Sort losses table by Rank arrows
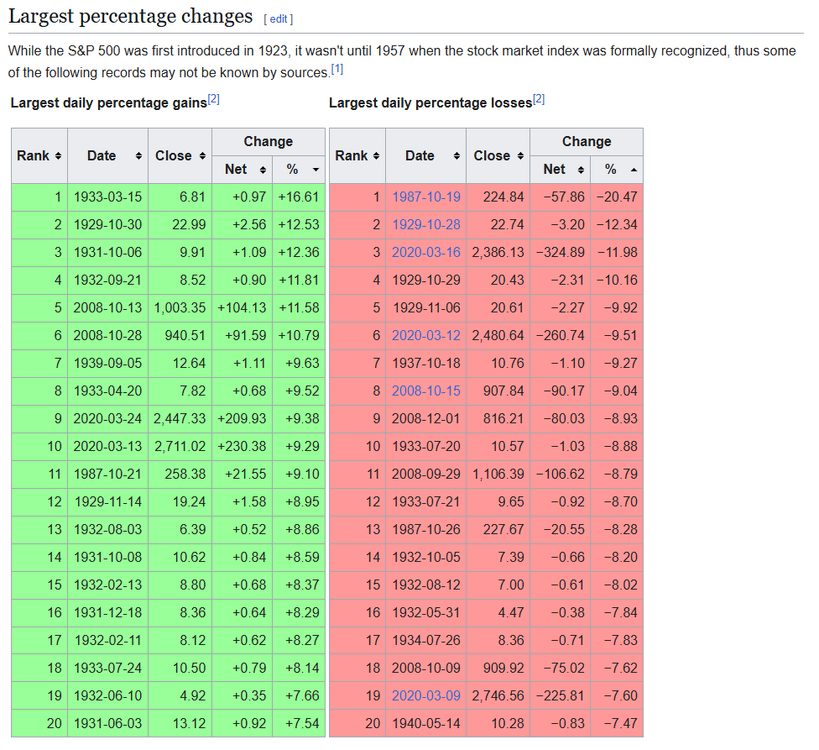Screen dimensions: 819x750 pyautogui.click(x=376, y=156)
